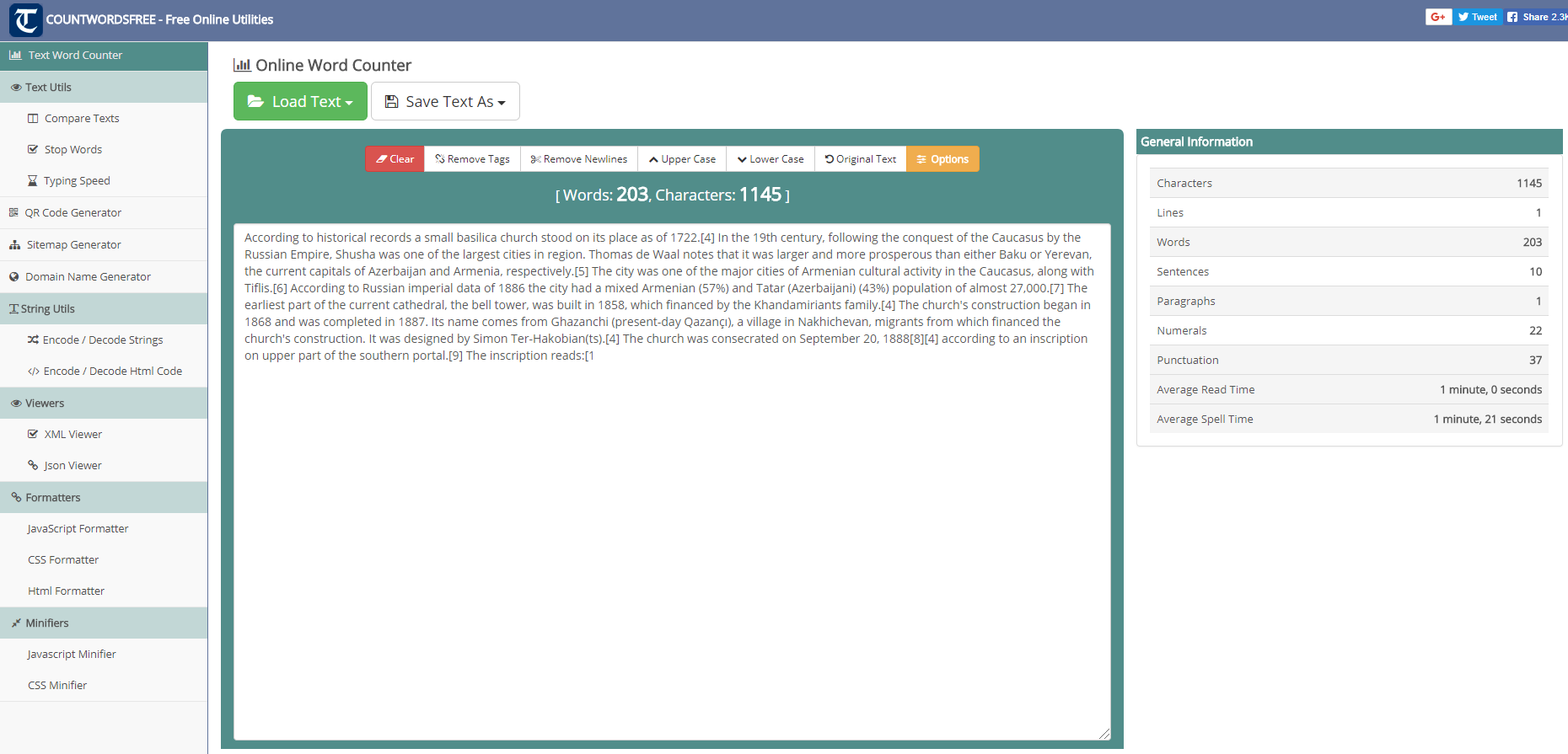The image size is (1568, 754).
Task: Open the Options button
Action: pos(942,159)
